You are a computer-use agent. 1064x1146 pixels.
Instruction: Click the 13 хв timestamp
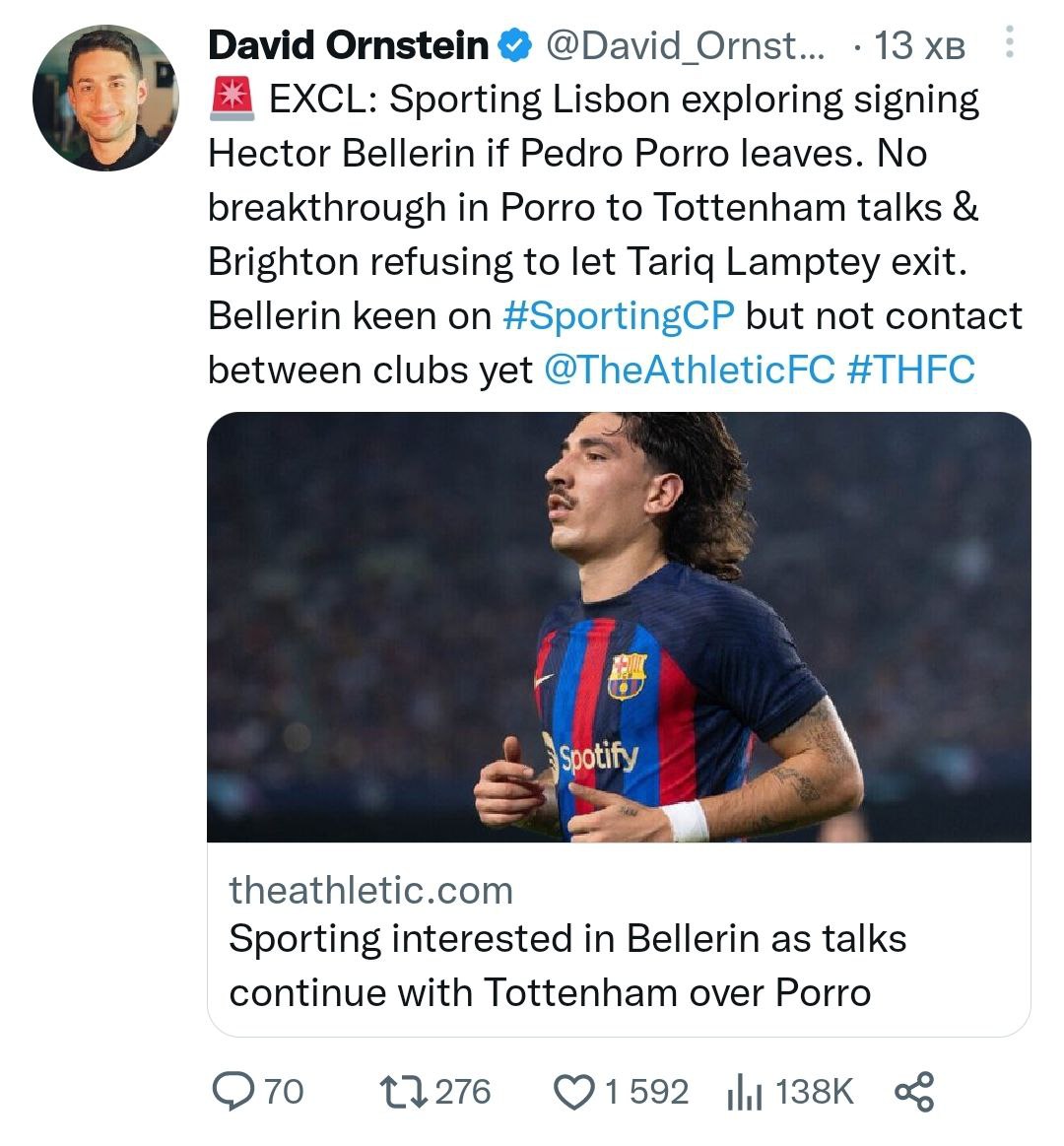[918, 45]
